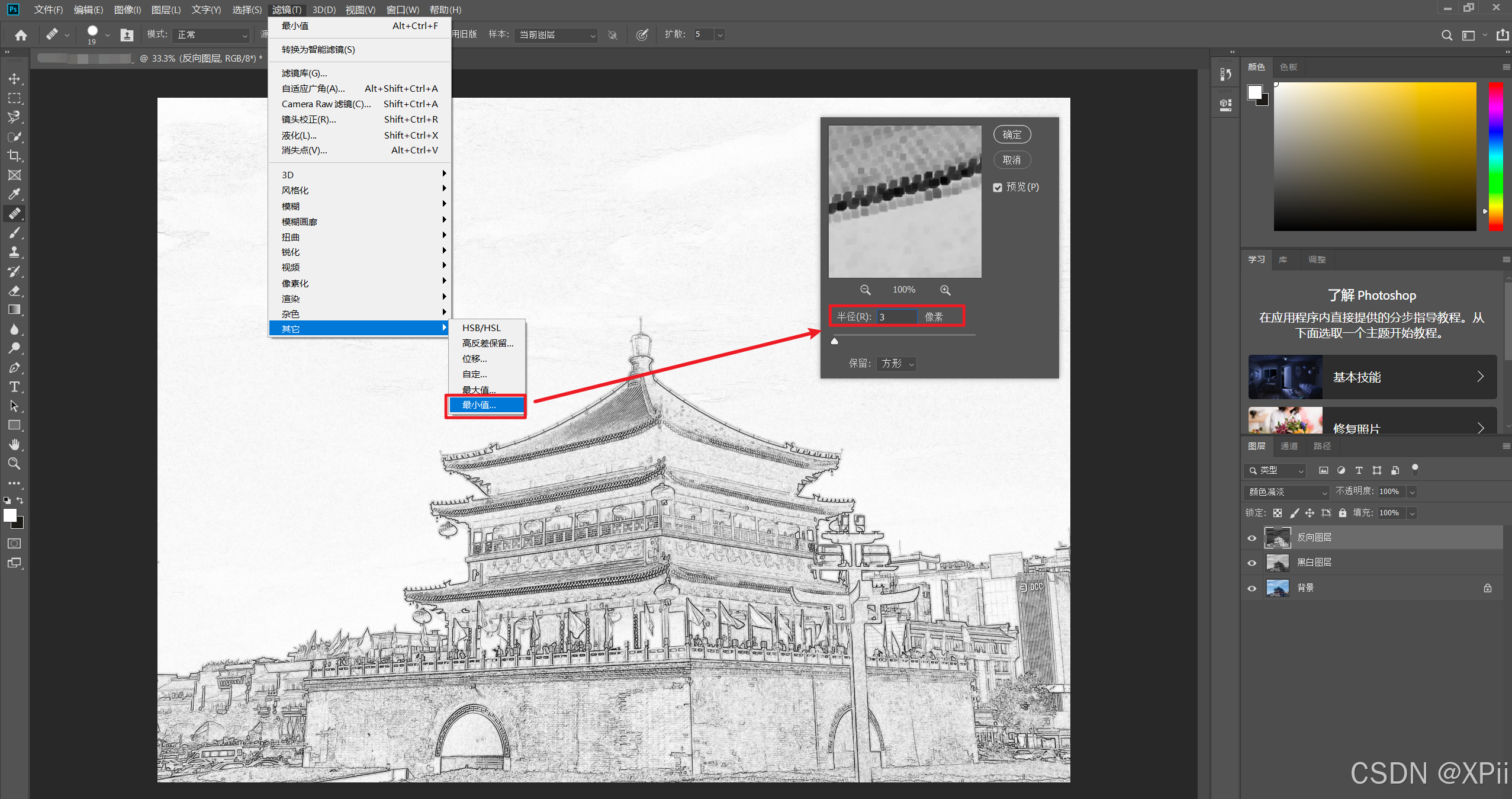
Task: Switch to the 通道 tab
Action: click(x=1288, y=446)
